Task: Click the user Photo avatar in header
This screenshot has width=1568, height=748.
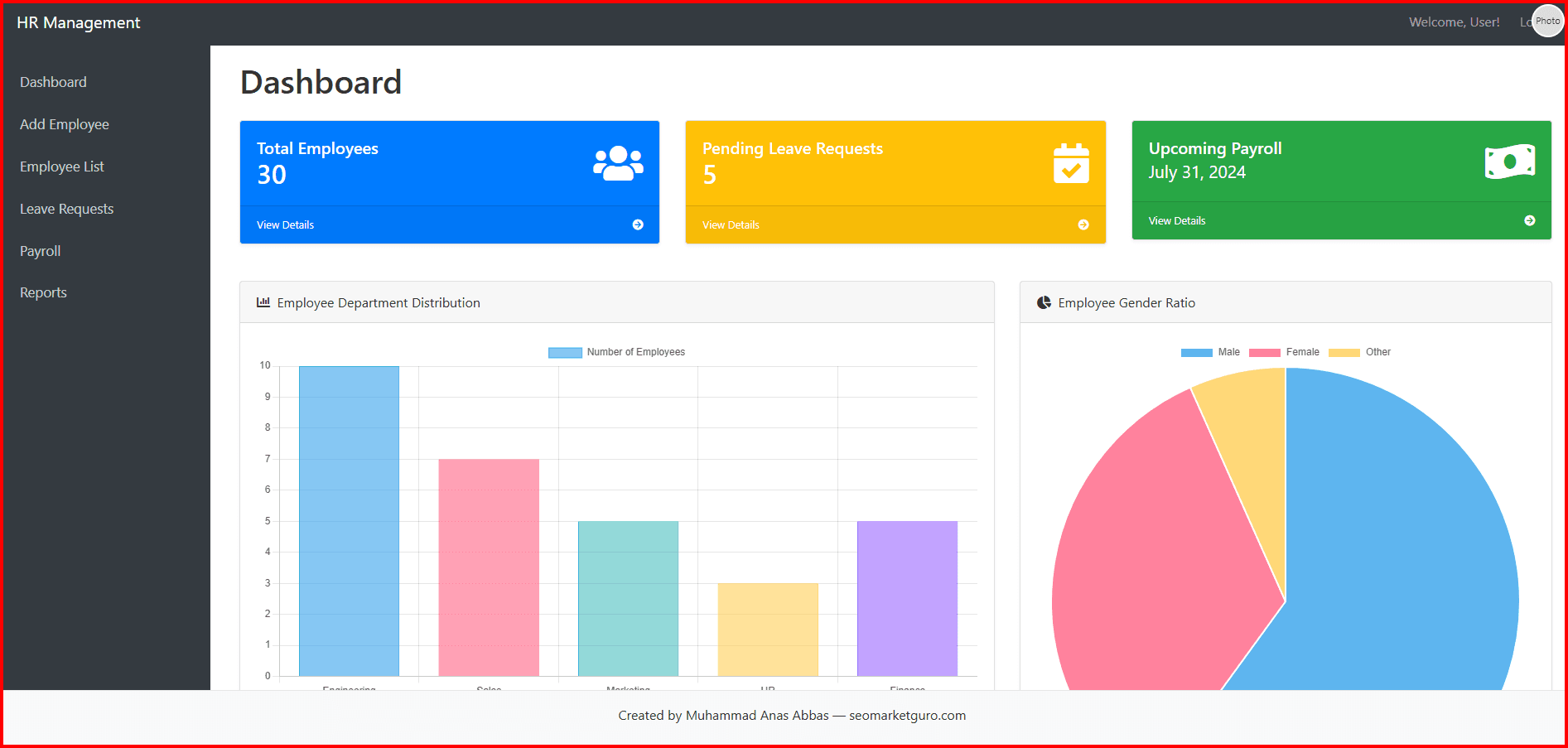Action: [1546, 21]
